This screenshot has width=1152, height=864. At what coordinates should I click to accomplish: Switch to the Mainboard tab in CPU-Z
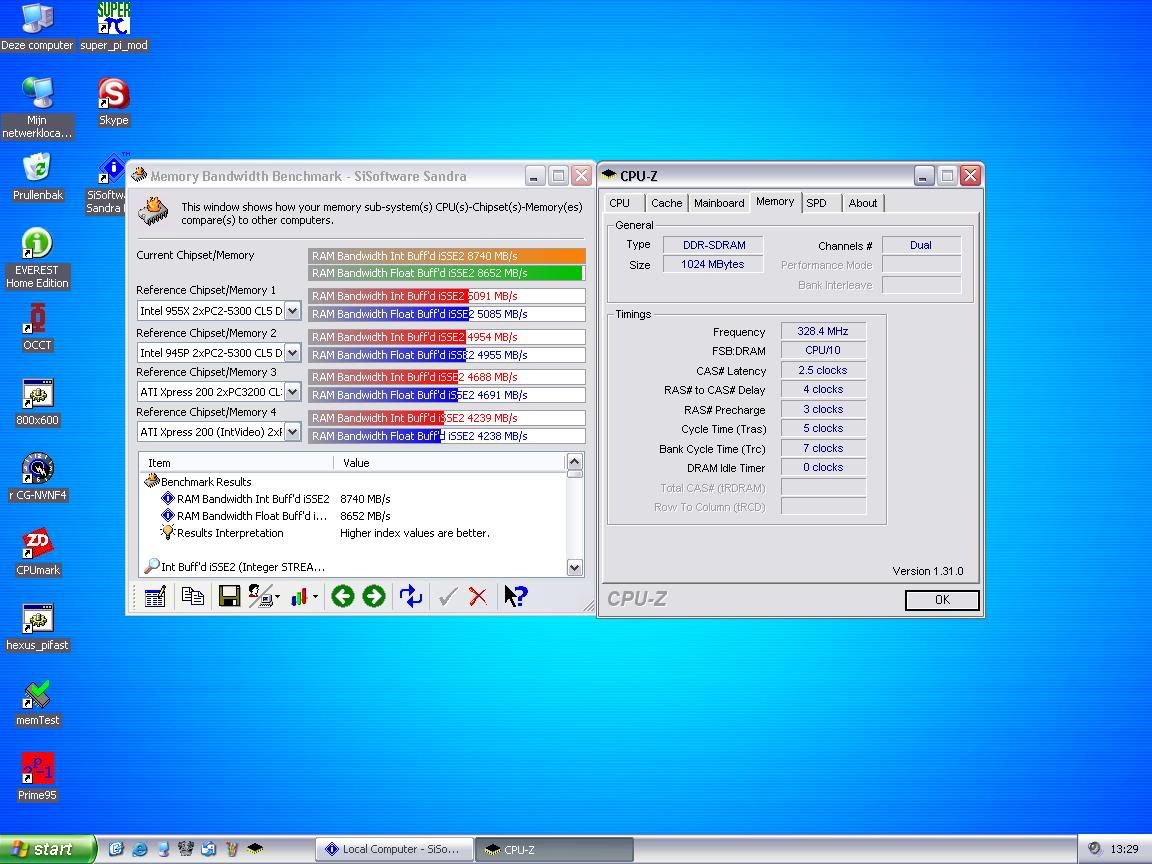[719, 203]
